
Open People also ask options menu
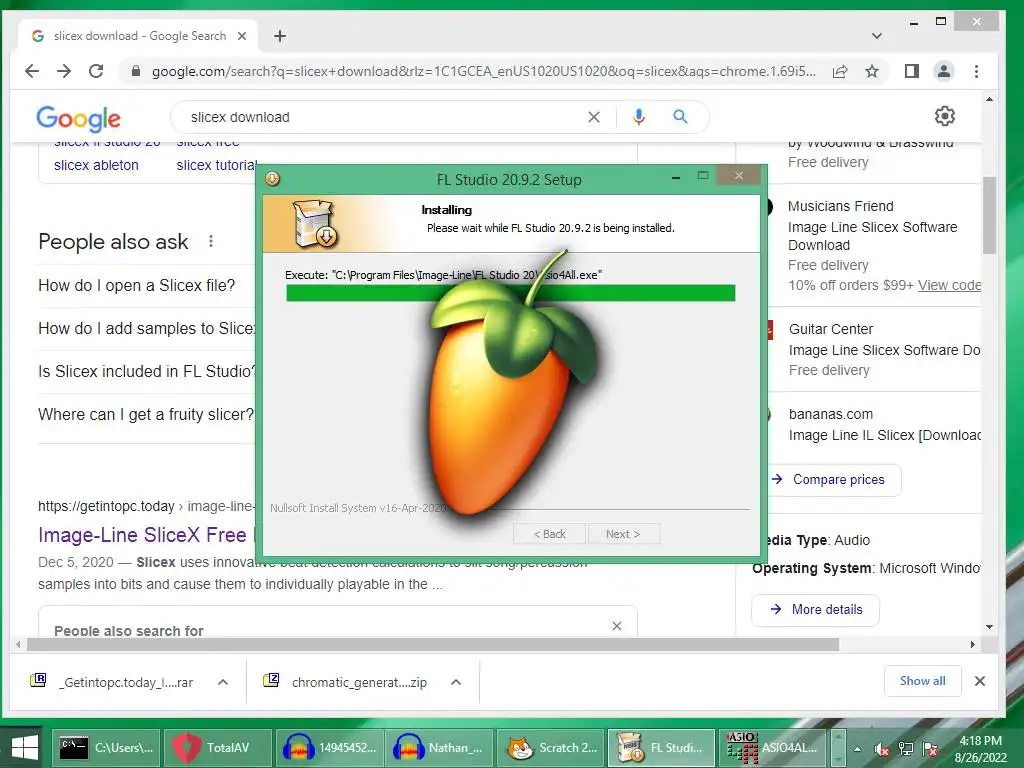[211, 241]
